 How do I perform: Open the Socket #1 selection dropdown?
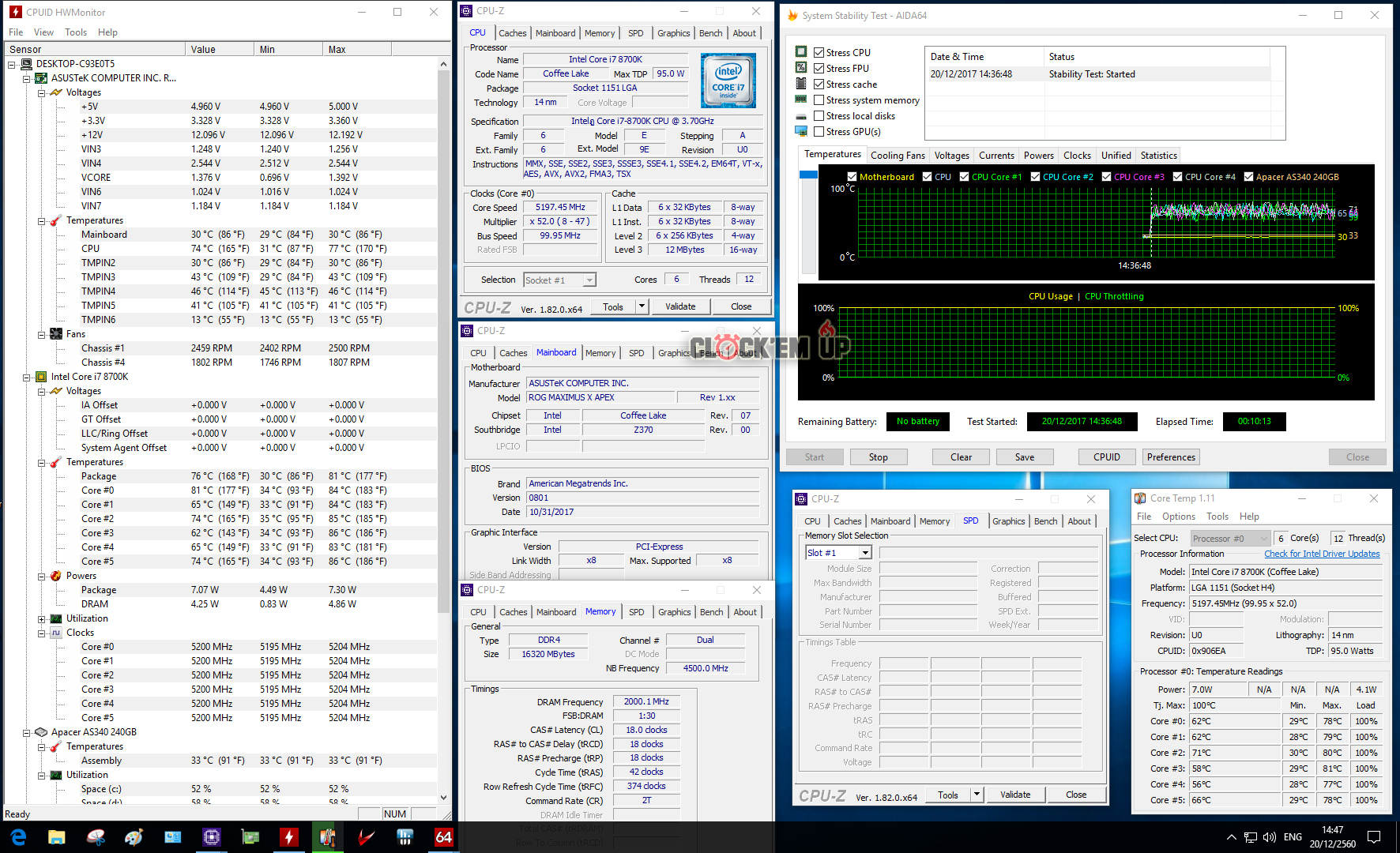click(589, 280)
